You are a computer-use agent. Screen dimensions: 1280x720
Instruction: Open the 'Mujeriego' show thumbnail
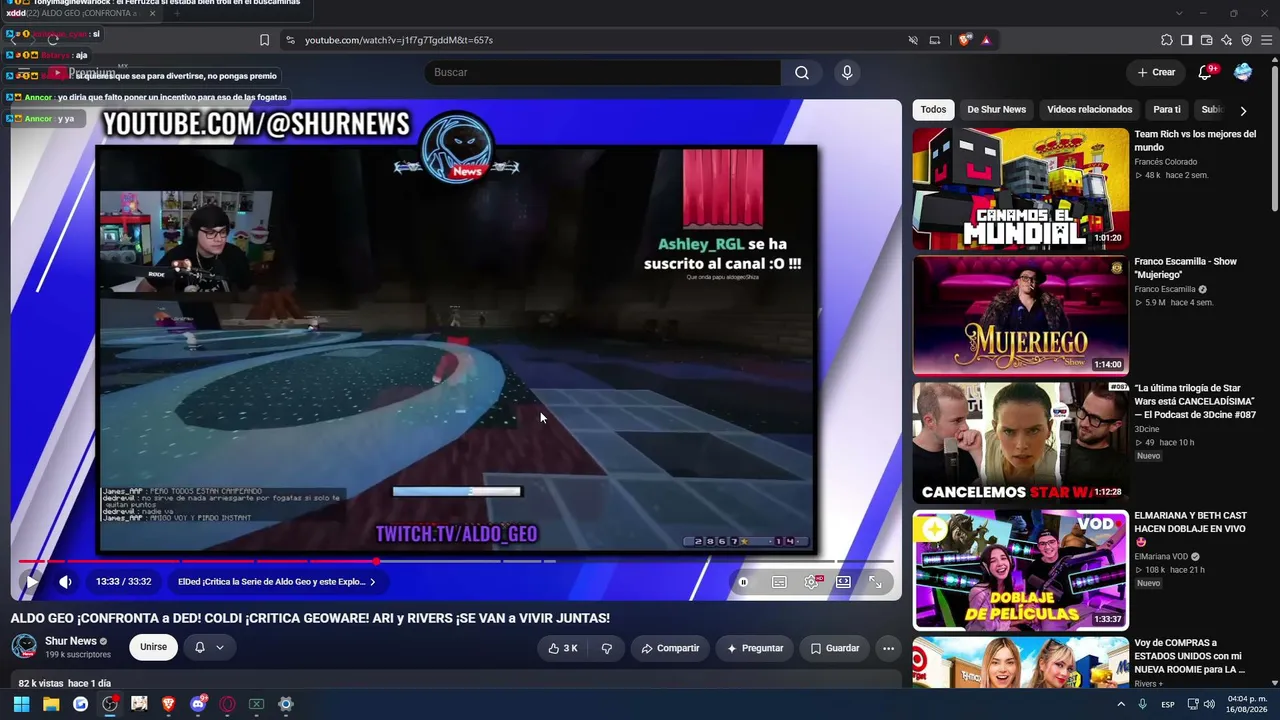(1020, 315)
